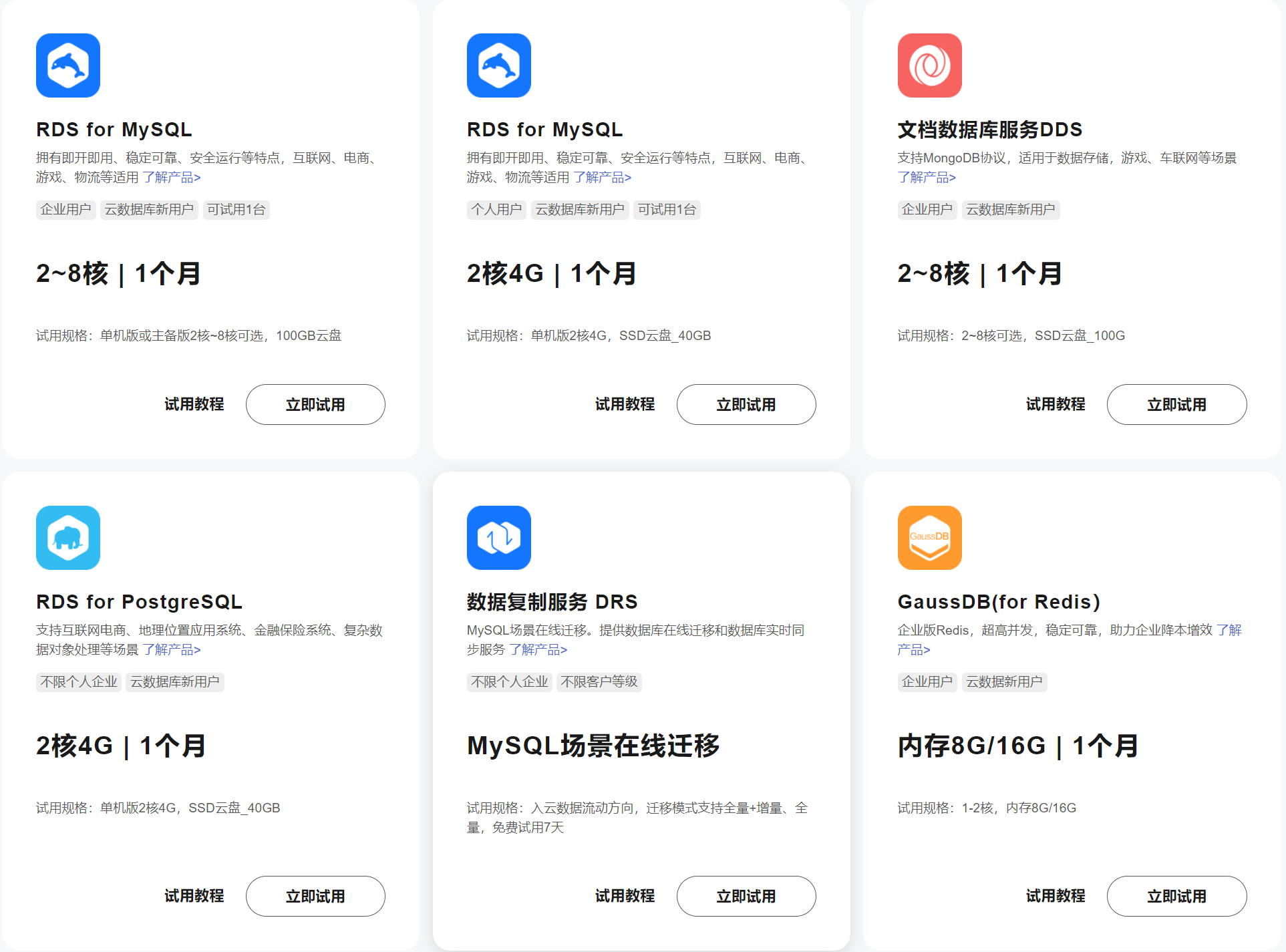Click the 不限客户等级 tag on the DRS card

click(599, 682)
